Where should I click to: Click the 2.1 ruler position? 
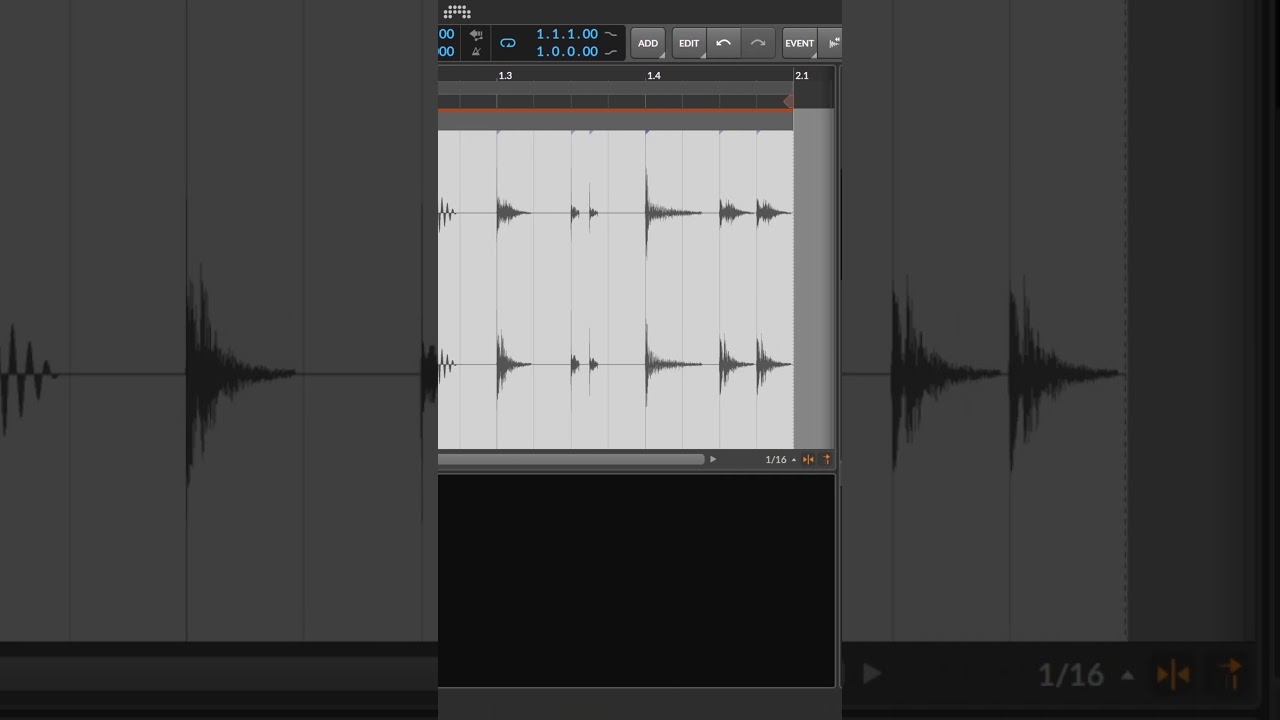click(x=801, y=76)
